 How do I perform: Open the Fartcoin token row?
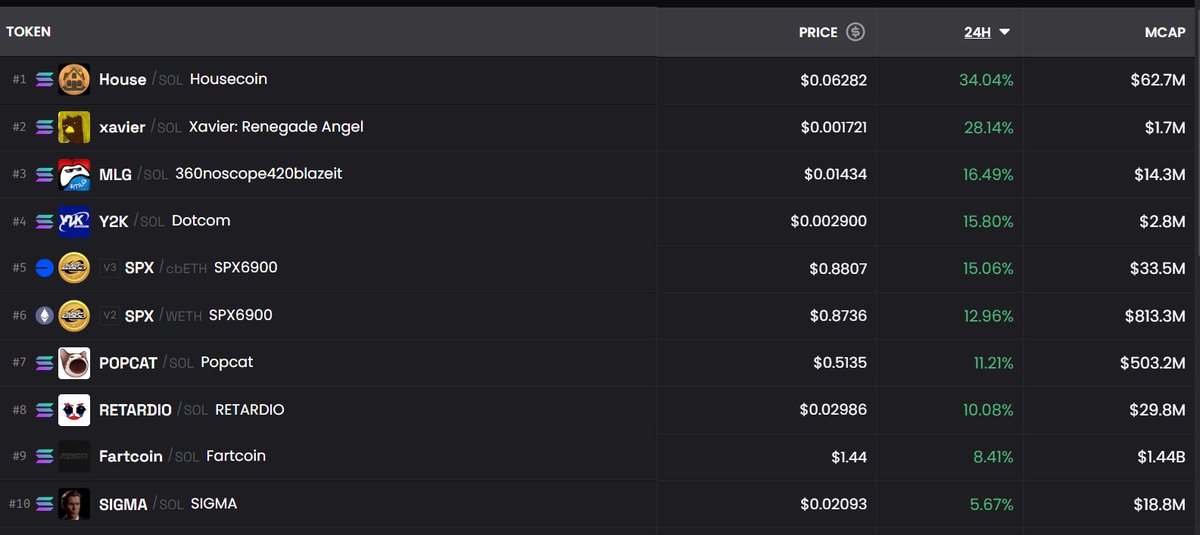pyautogui.click(x=600, y=457)
